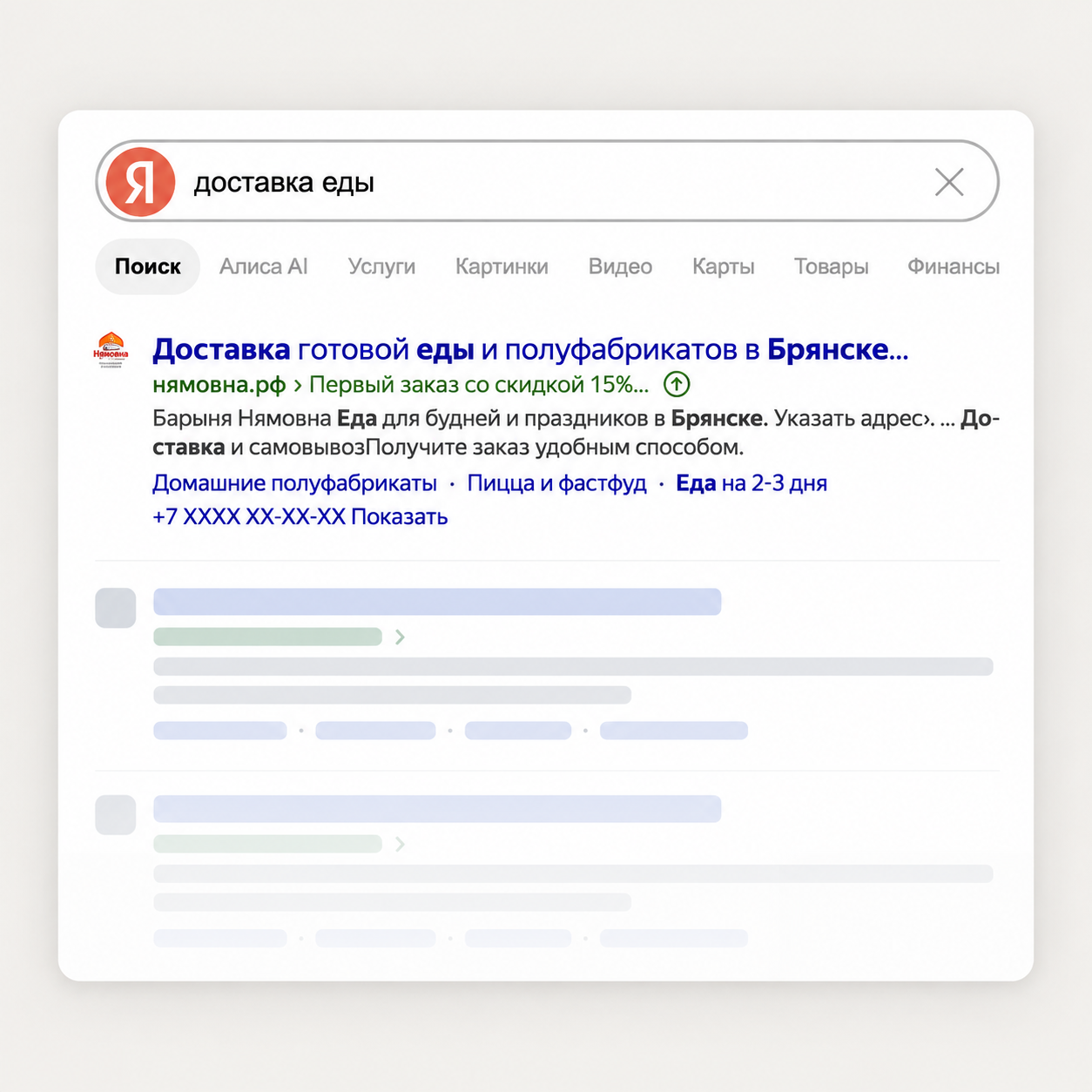The image size is (1092, 1092).
Task: Click the Нямовна site favicon
Action: point(111,350)
